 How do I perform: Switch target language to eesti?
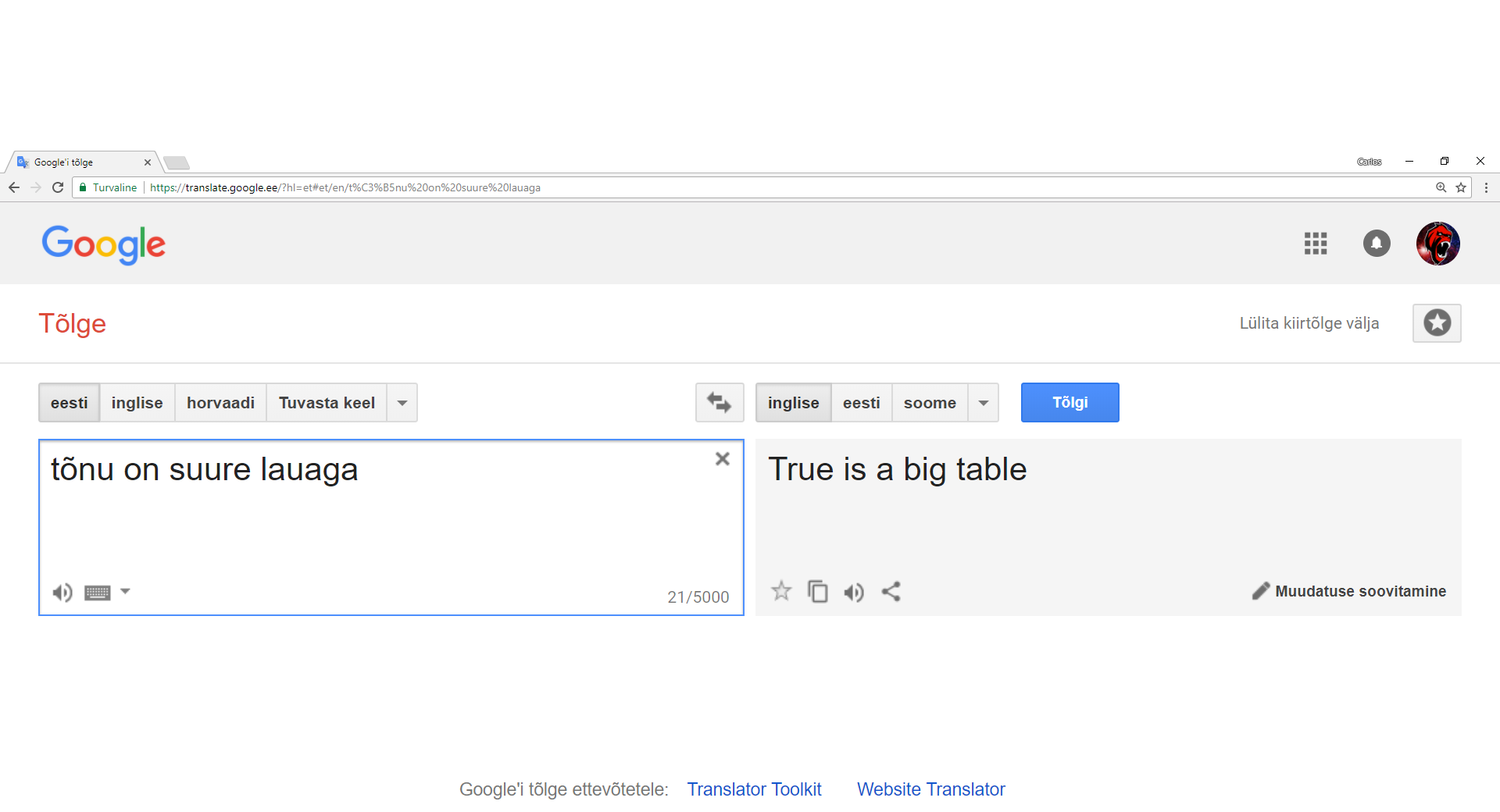pyautogui.click(x=861, y=403)
